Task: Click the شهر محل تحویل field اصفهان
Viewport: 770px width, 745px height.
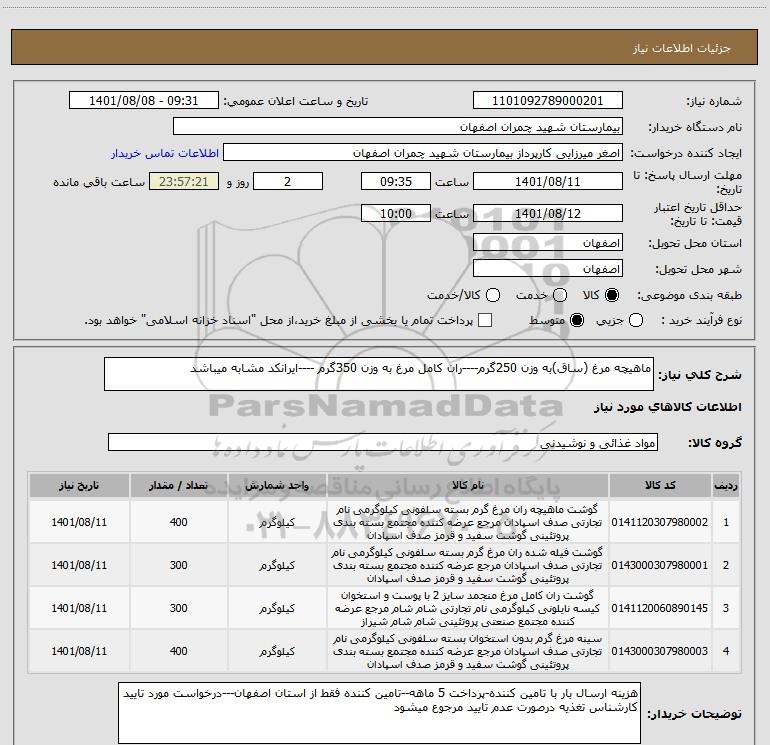Action: coord(548,269)
